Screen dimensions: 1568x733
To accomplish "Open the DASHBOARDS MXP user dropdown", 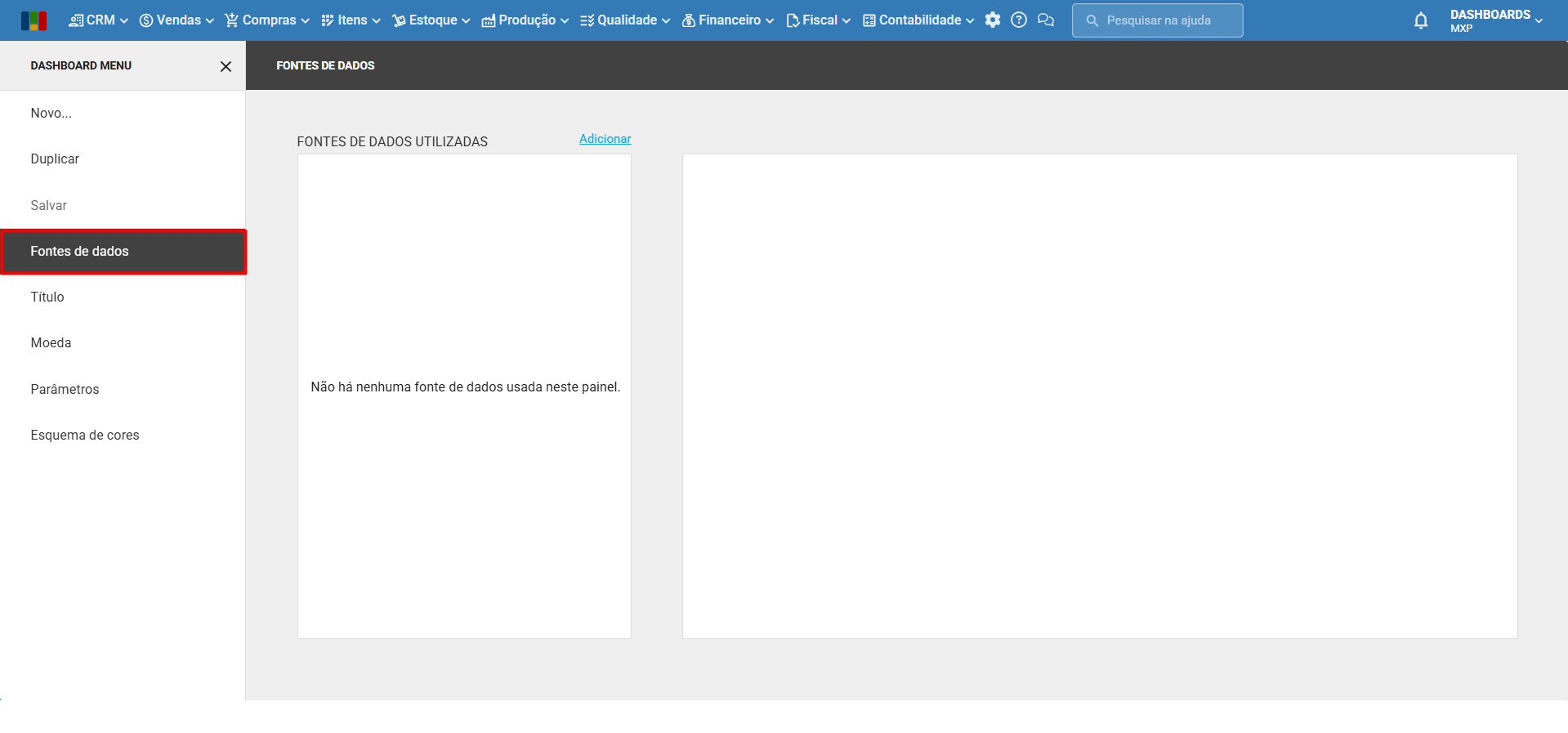I will coord(1496,20).
